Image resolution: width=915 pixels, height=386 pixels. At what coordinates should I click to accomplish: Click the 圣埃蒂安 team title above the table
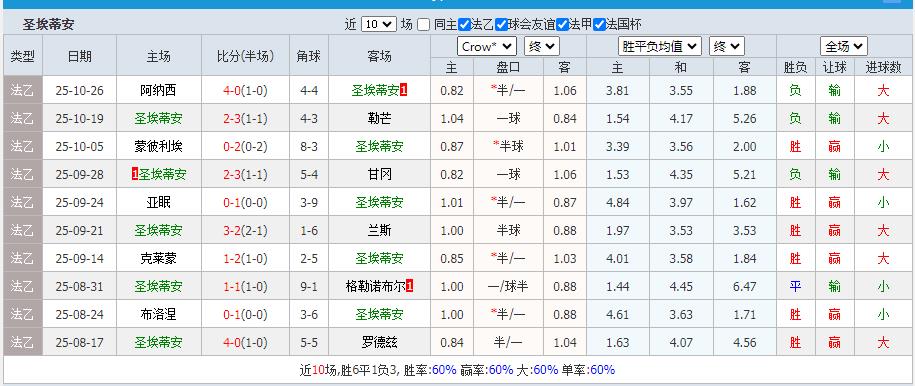pos(48,25)
